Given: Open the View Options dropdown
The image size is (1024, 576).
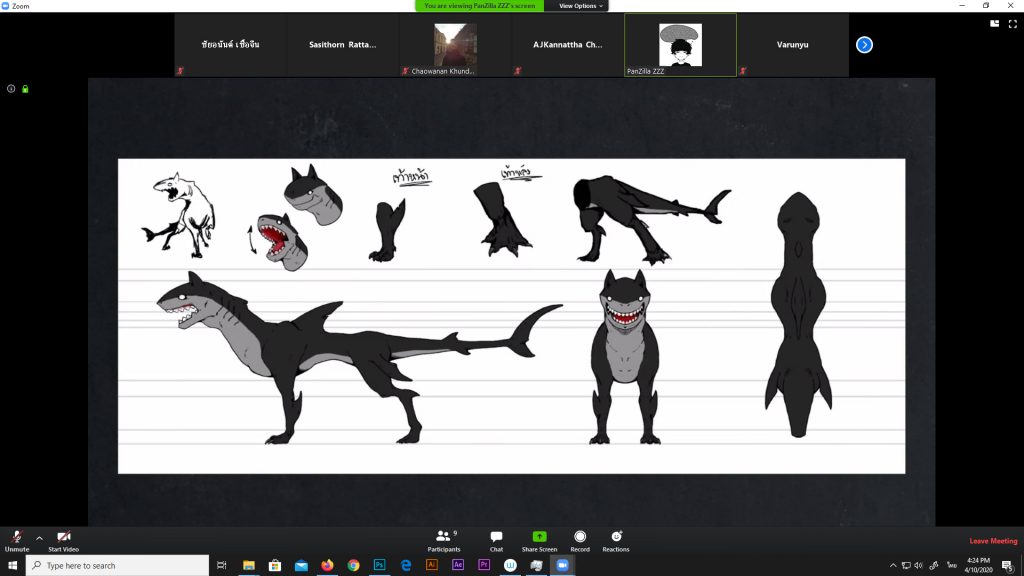Looking at the screenshot, I should [580, 6].
